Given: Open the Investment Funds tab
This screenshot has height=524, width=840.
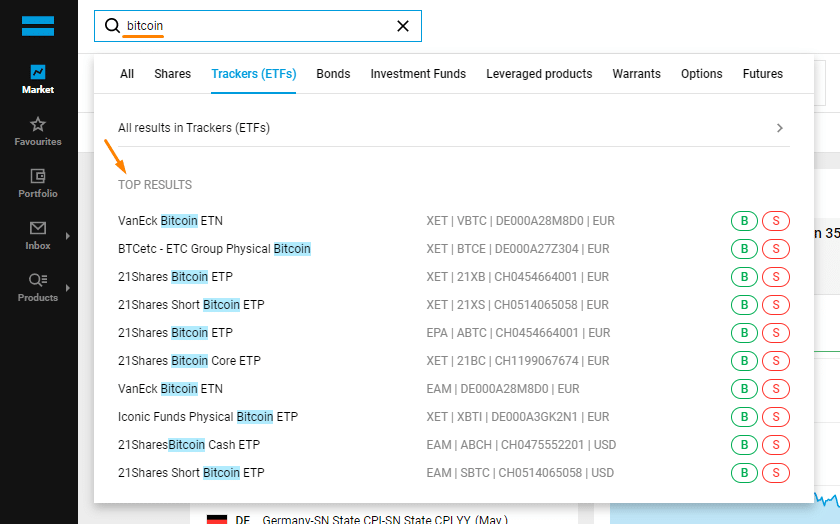Looking at the screenshot, I should (x=418, y=74).
